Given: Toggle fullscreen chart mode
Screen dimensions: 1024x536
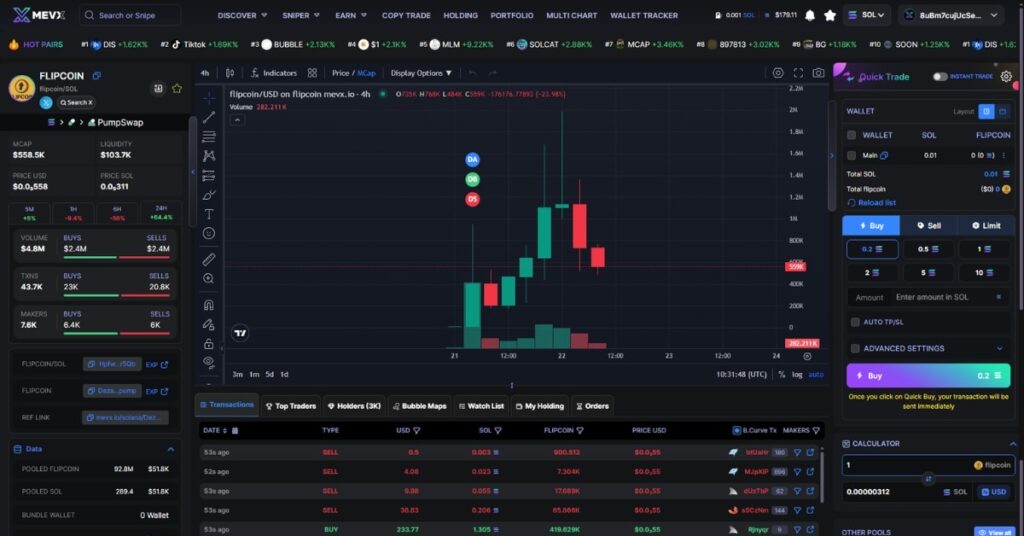Looking at the screenshot, I should 798,73.
